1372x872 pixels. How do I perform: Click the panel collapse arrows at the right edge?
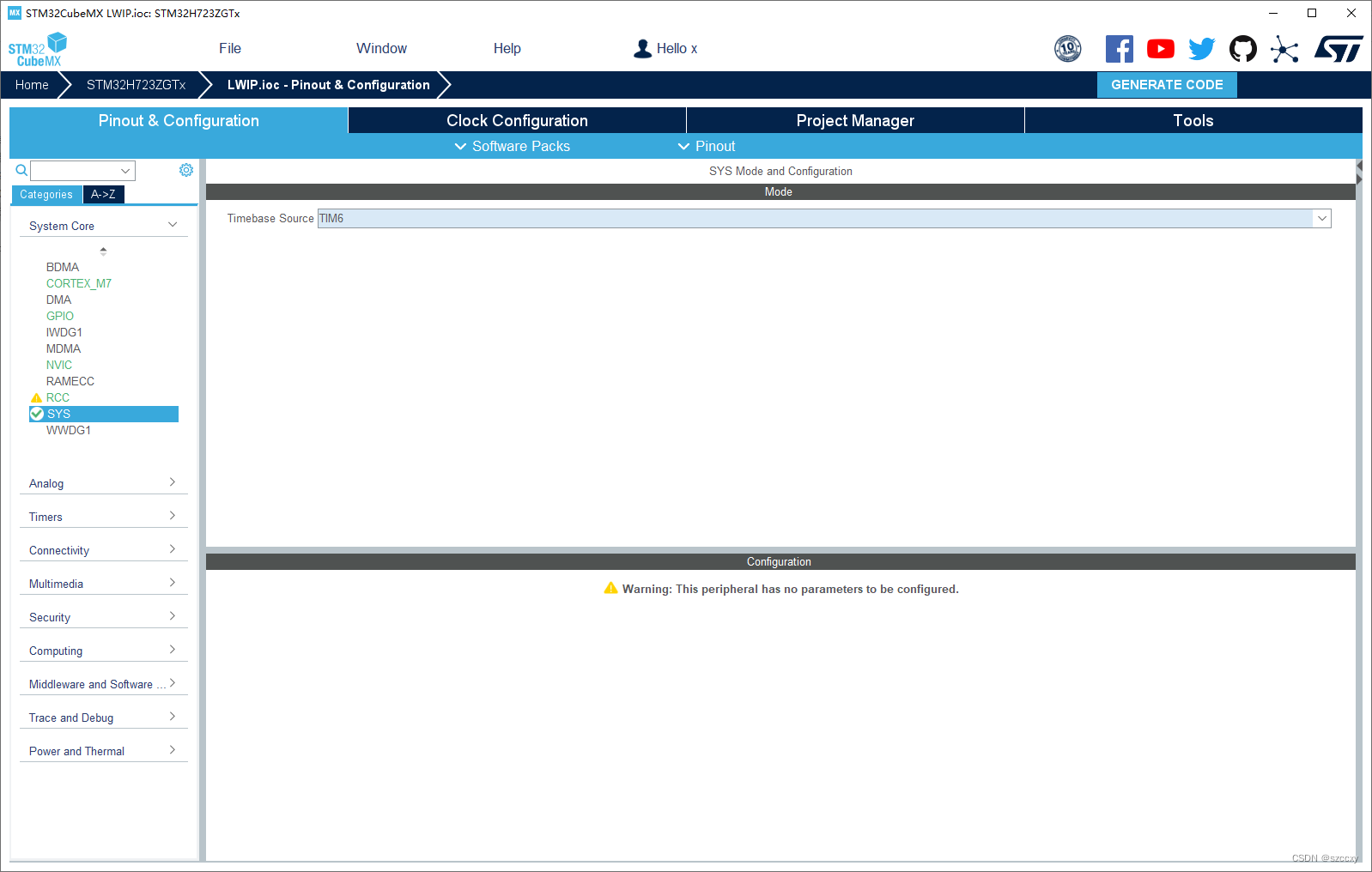(1359, 173)
